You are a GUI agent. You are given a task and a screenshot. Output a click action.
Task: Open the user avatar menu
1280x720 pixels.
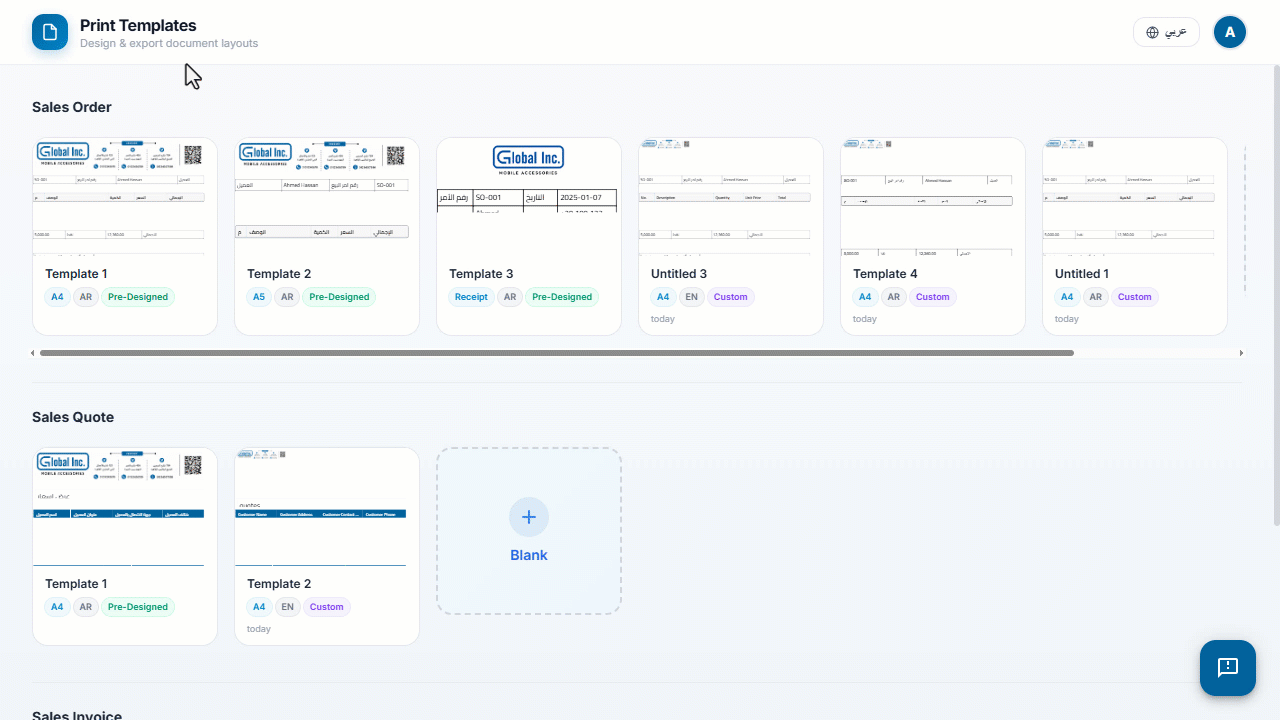(x=1230, y=32)
